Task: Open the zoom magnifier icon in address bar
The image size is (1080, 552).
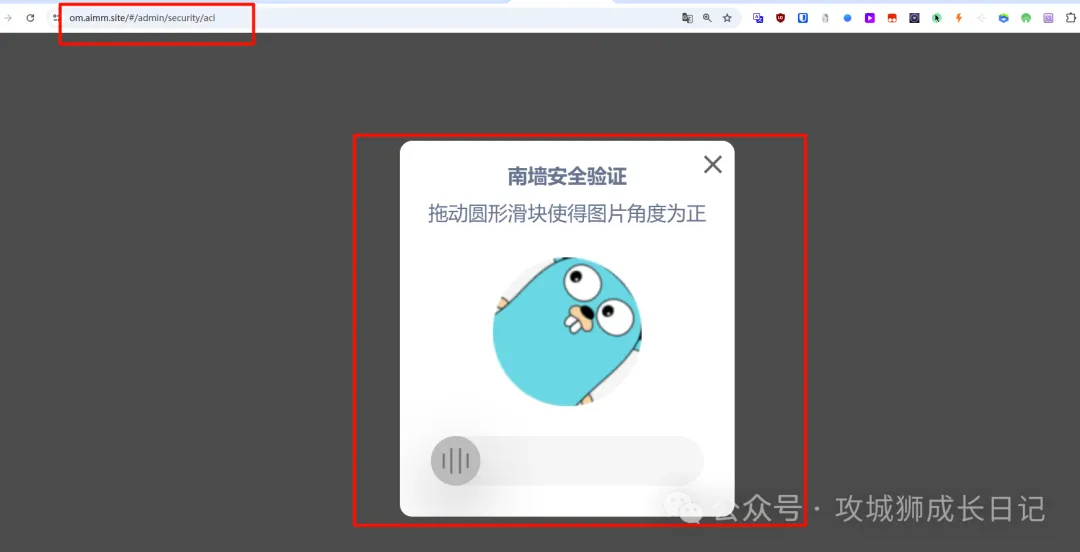Action: click(707, 18)
